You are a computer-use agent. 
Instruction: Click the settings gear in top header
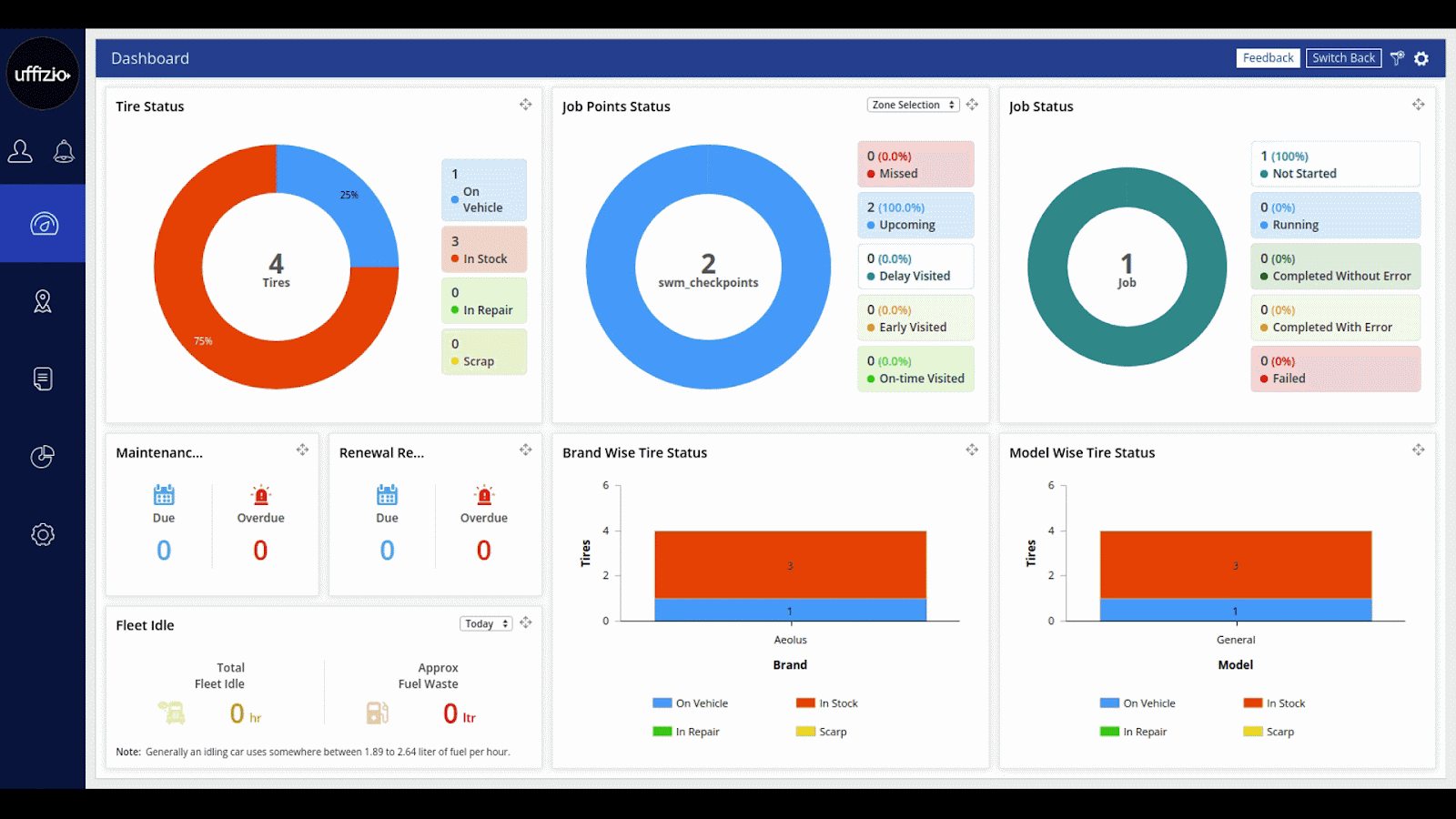[1421, 58]
